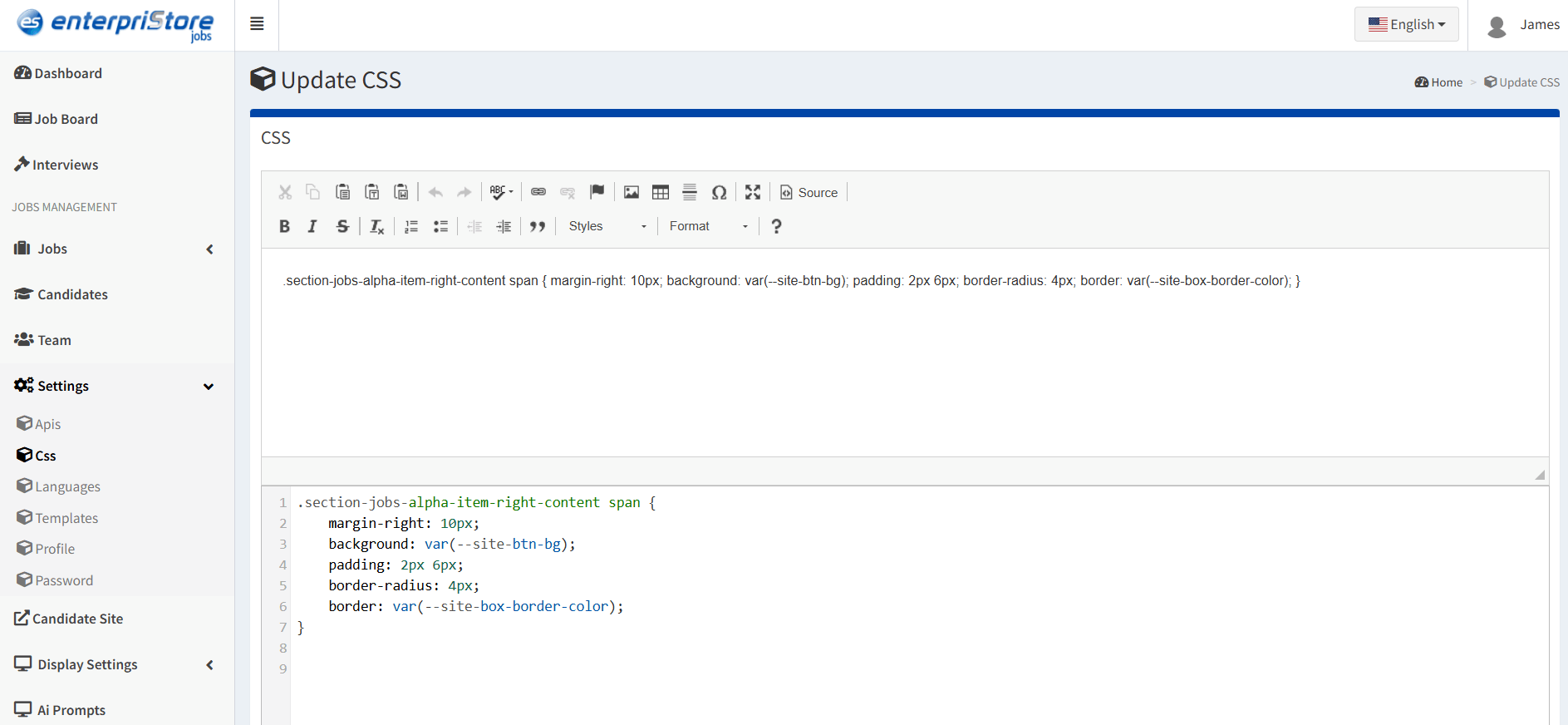
Task: Open the Candidate Site link
Action: (77, 619)
